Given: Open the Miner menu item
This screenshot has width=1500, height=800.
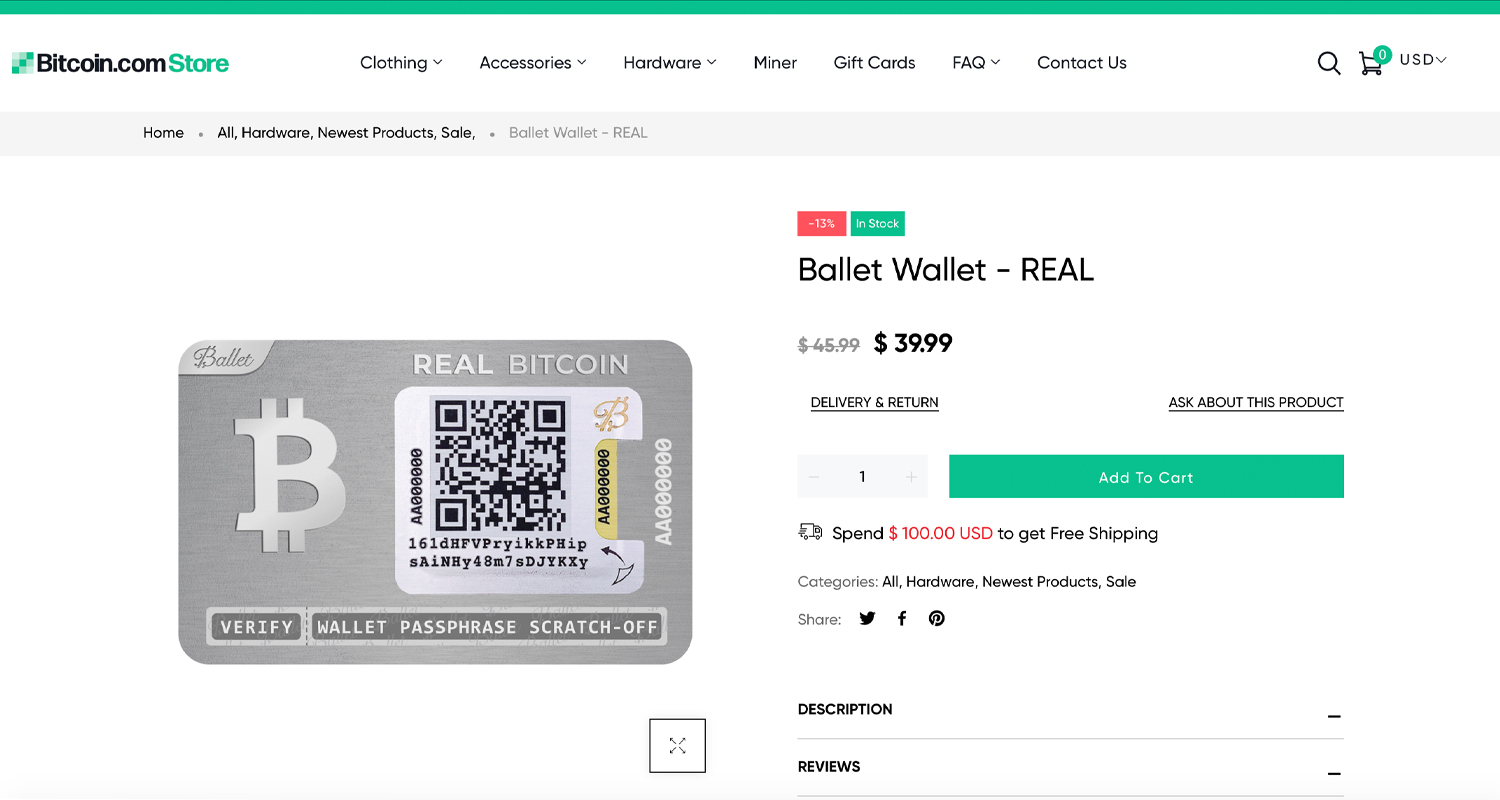Looking at the screenshot, I should [775, 63].
